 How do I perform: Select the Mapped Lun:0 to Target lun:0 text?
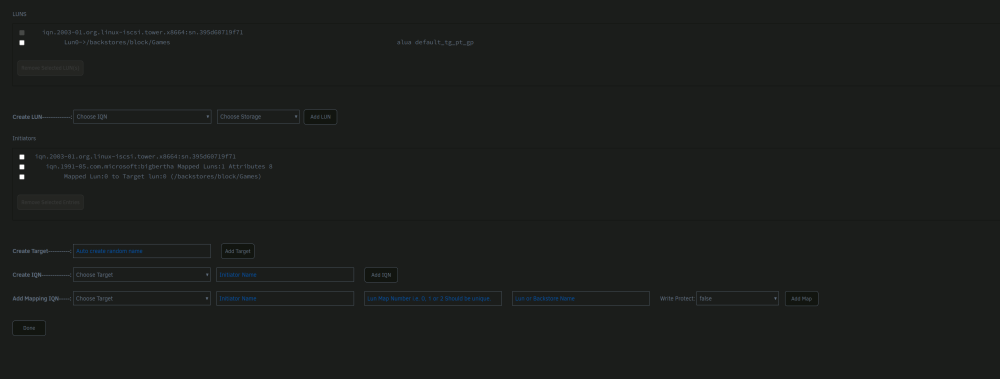163,177
